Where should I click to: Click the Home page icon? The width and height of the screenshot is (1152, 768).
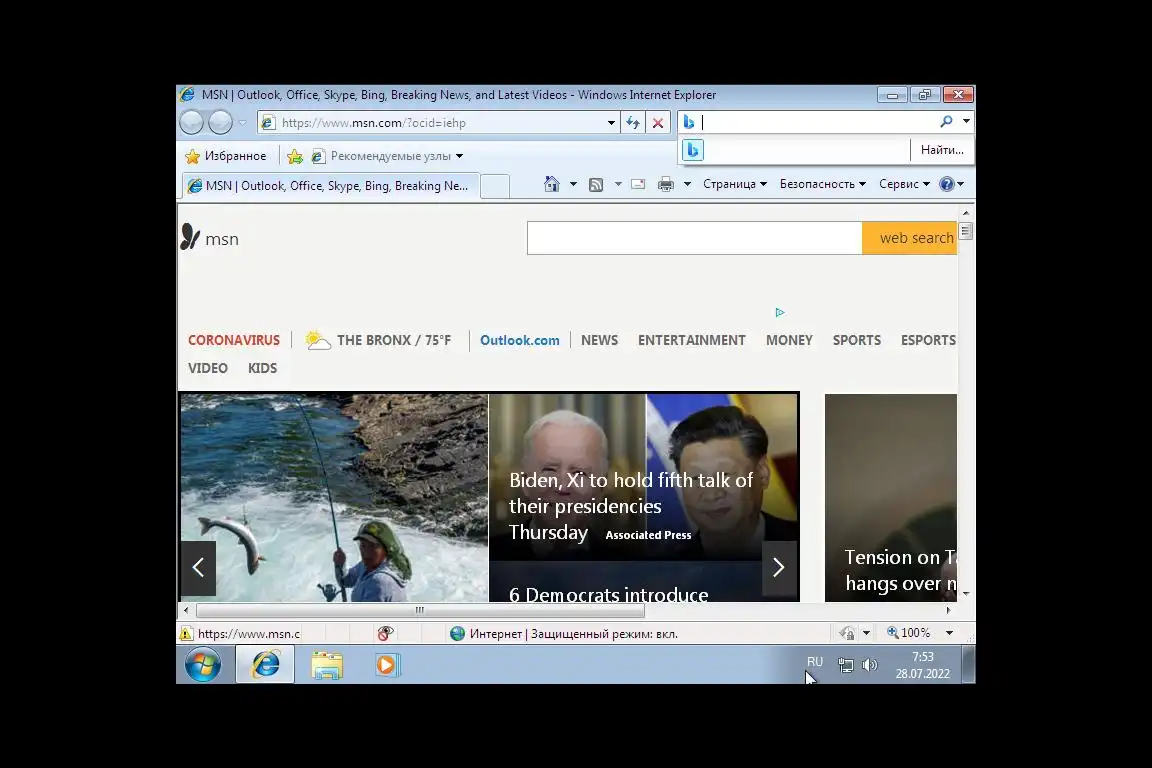click(x=552, y=184)
